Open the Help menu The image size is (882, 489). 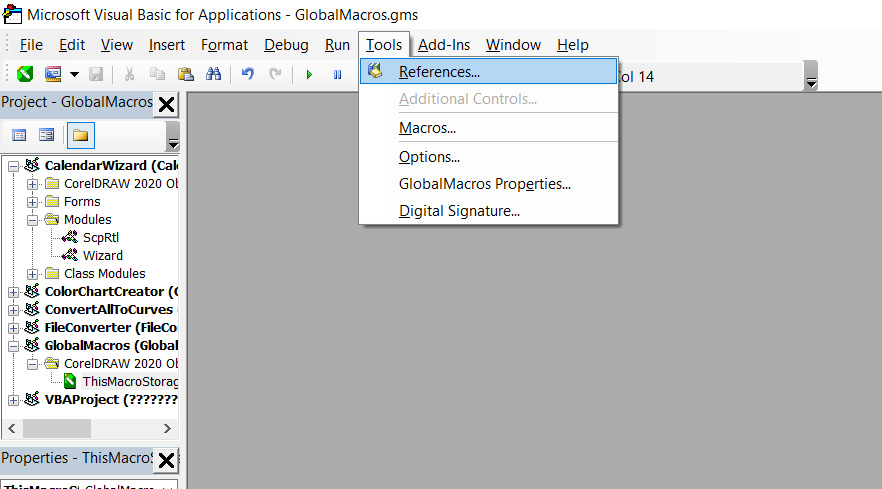[x=573, y=44]
